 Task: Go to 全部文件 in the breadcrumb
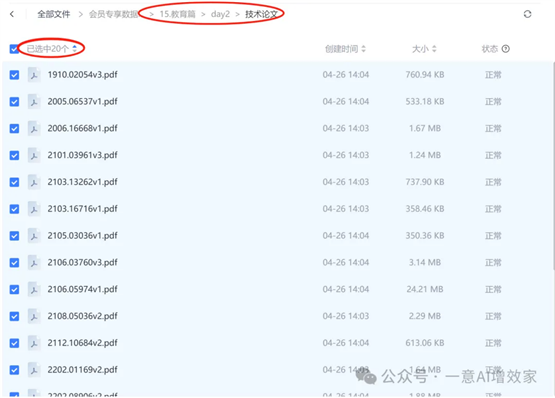click(x=54, y=14)
